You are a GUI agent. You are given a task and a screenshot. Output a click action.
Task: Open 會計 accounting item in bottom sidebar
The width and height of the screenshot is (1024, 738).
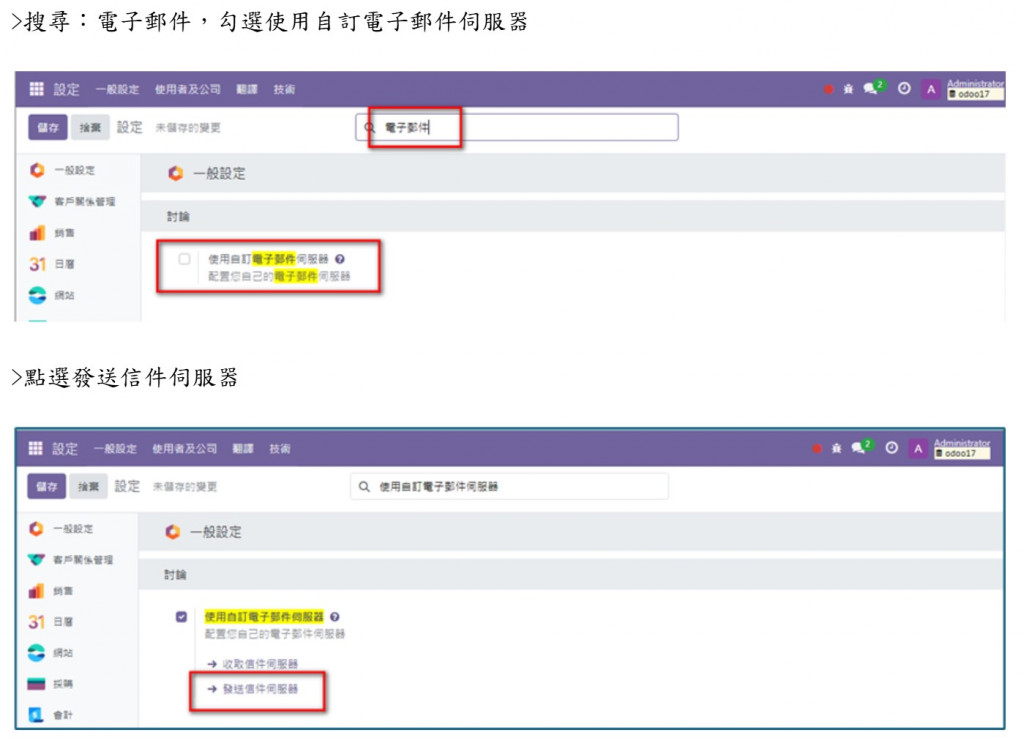click(50, 715)
